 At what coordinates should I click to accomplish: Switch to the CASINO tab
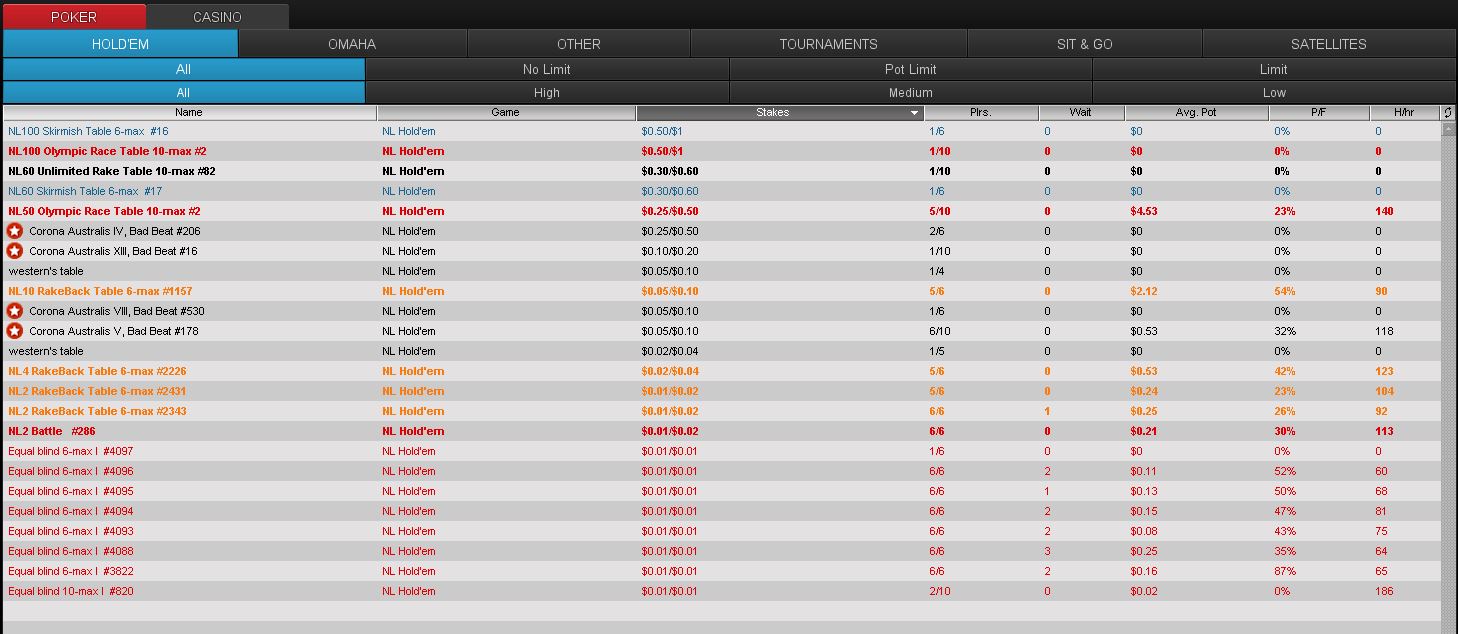pyautogui.click(x=217, y=17)
